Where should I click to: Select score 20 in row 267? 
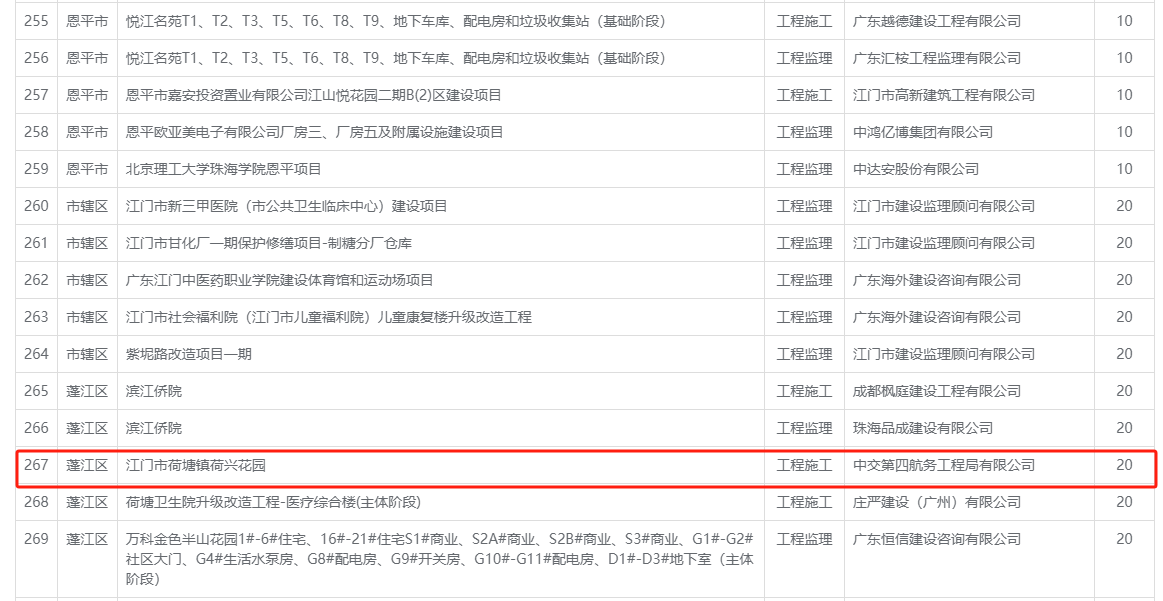coord(1124,465)
